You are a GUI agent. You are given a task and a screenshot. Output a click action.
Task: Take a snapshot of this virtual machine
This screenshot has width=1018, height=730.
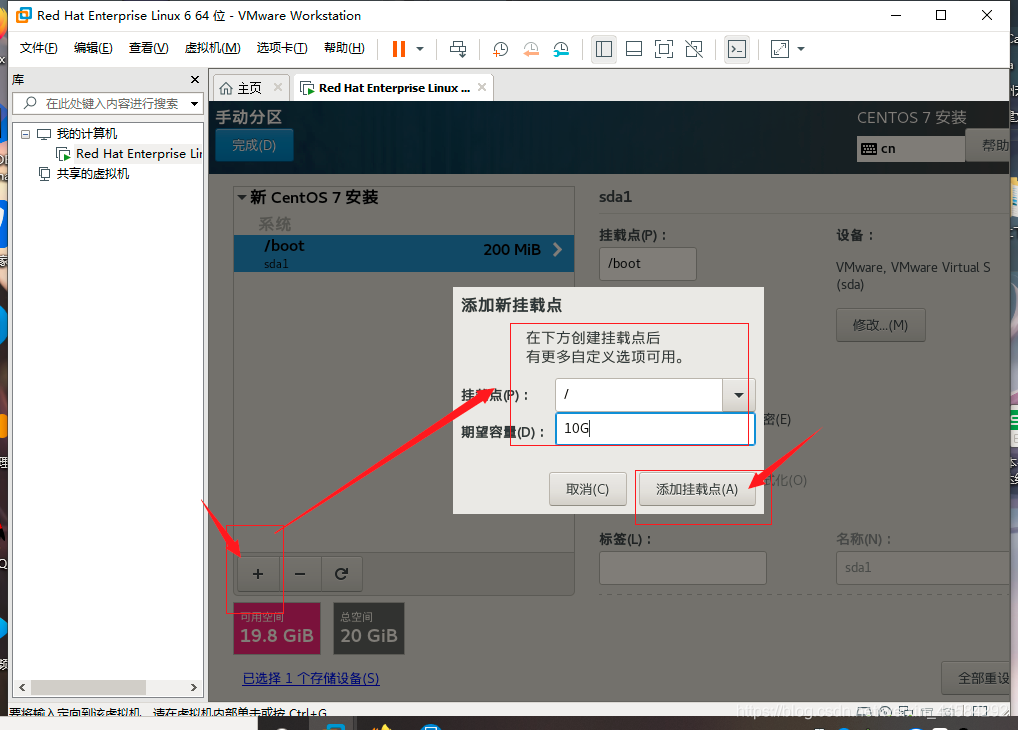point(500,49)
